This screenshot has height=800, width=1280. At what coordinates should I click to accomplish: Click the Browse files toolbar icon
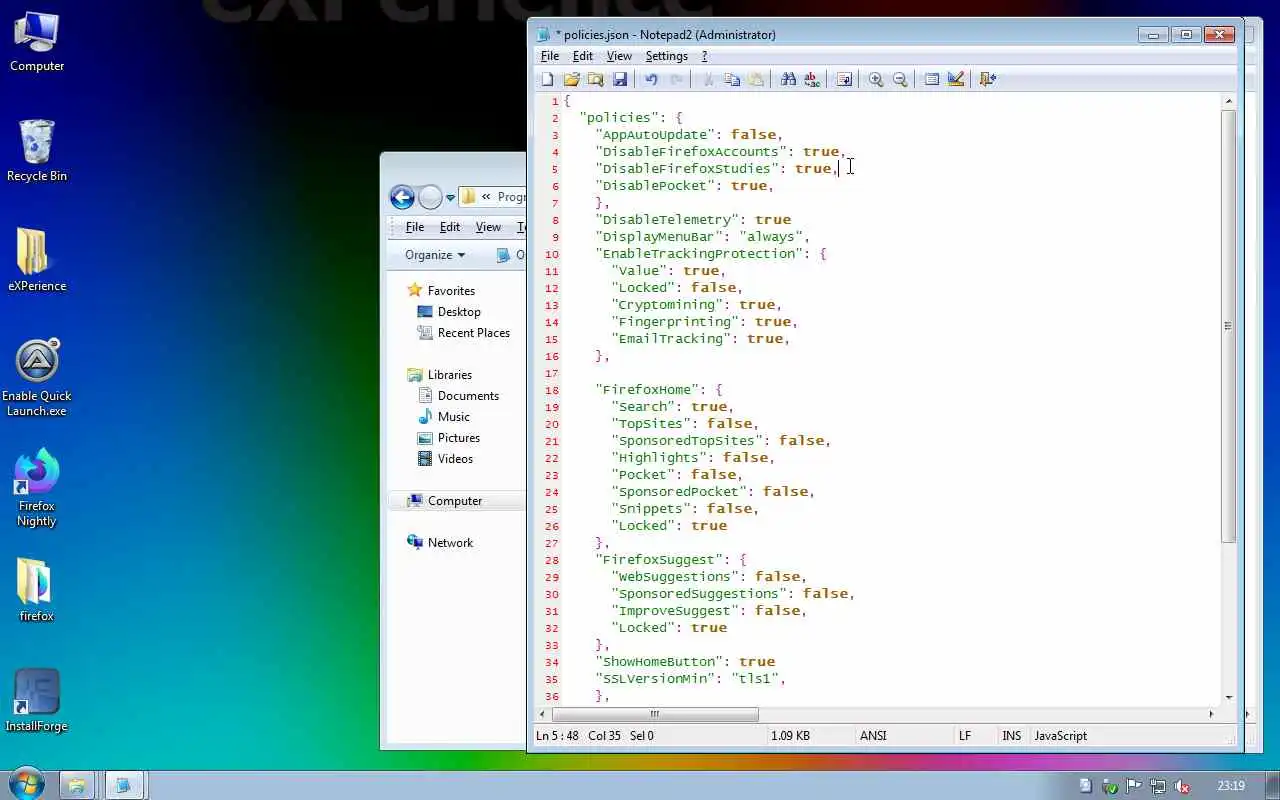pyautogui.click(x=596, y=79)
